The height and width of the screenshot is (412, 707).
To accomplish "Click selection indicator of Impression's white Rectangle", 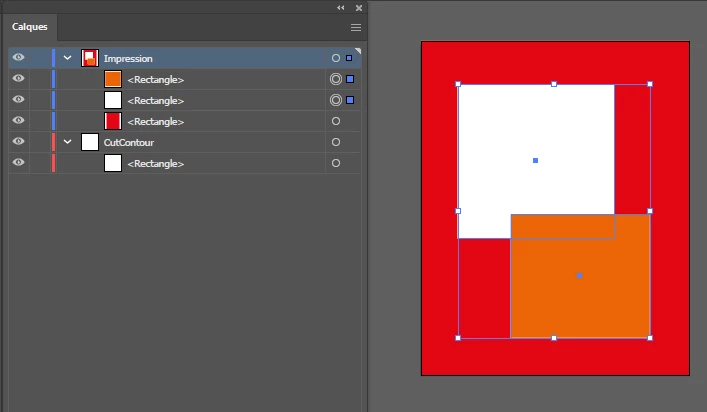I will [x=350, y=100].
